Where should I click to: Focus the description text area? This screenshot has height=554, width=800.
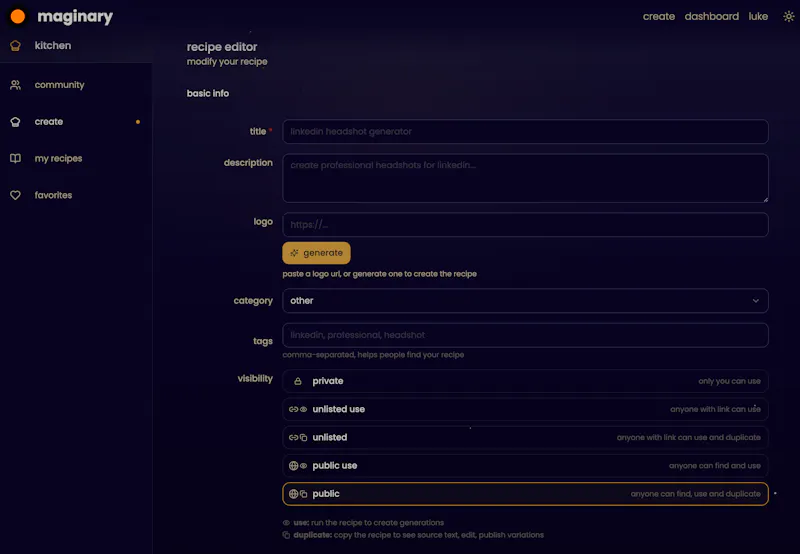[x=526, y=178]
